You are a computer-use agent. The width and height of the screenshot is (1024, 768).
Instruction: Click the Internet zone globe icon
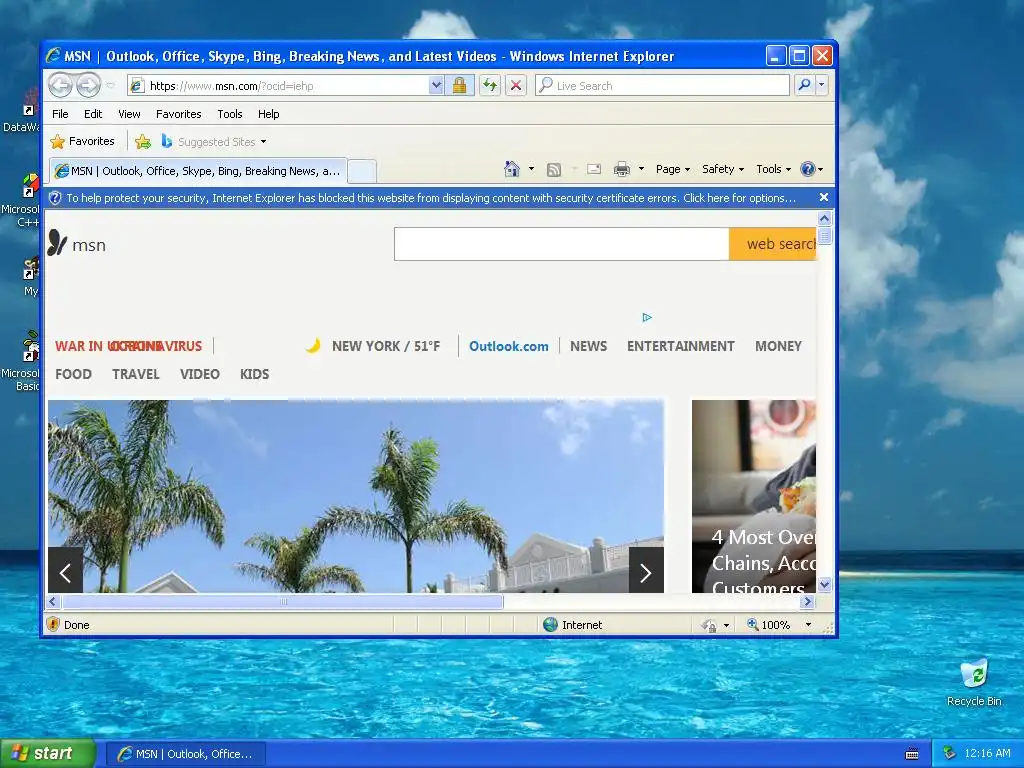(551, 625)
